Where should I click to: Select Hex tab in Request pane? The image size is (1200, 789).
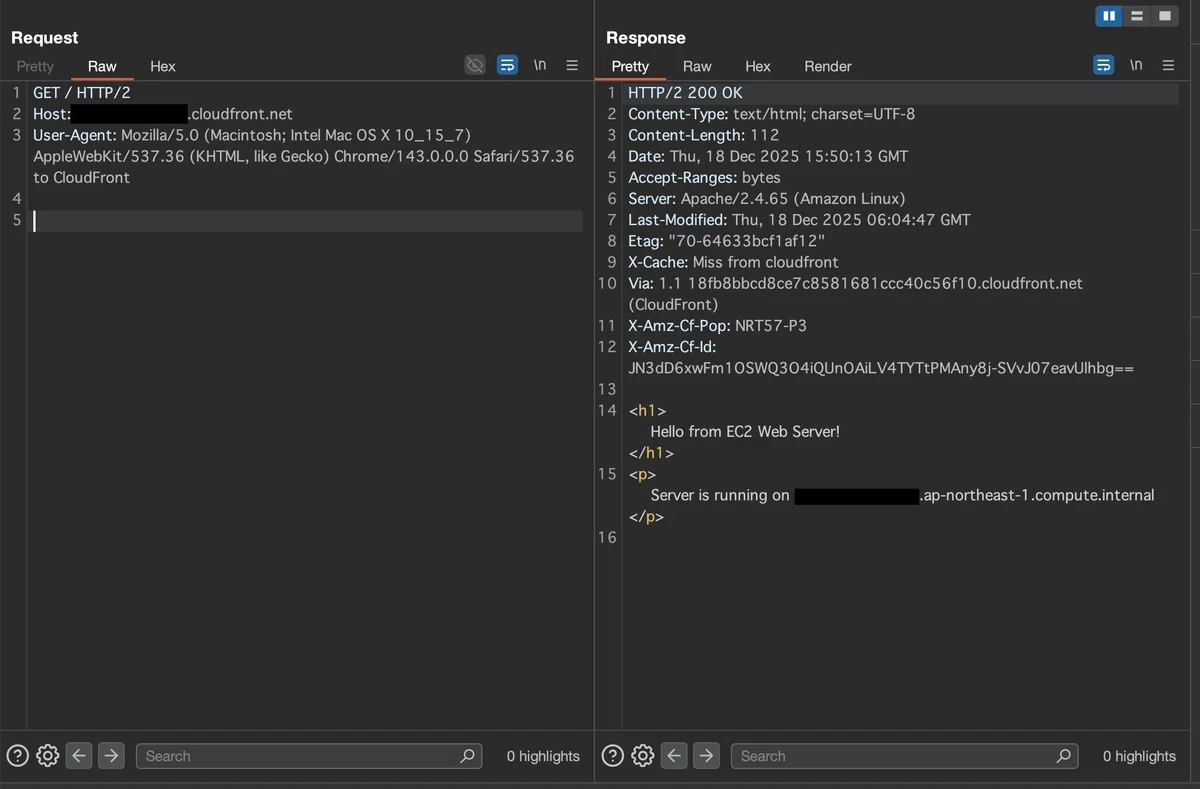click(163, 66)
